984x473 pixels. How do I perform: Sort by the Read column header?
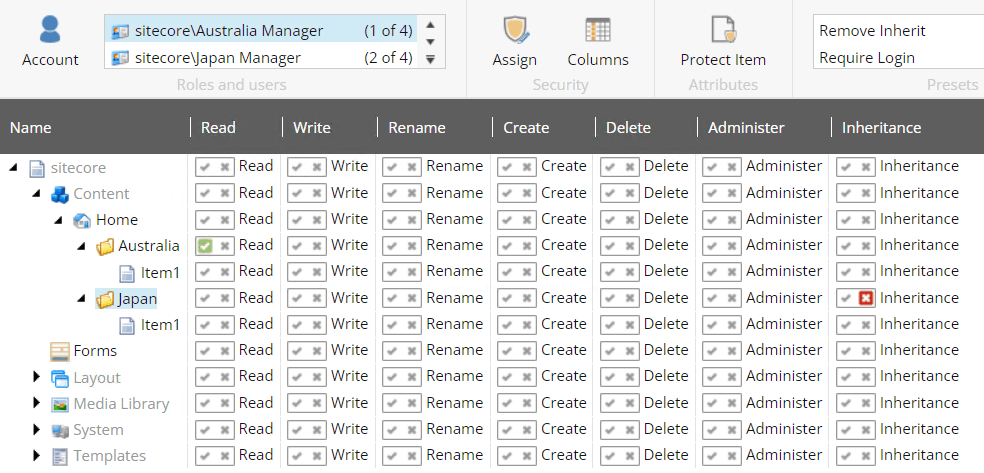218,128
